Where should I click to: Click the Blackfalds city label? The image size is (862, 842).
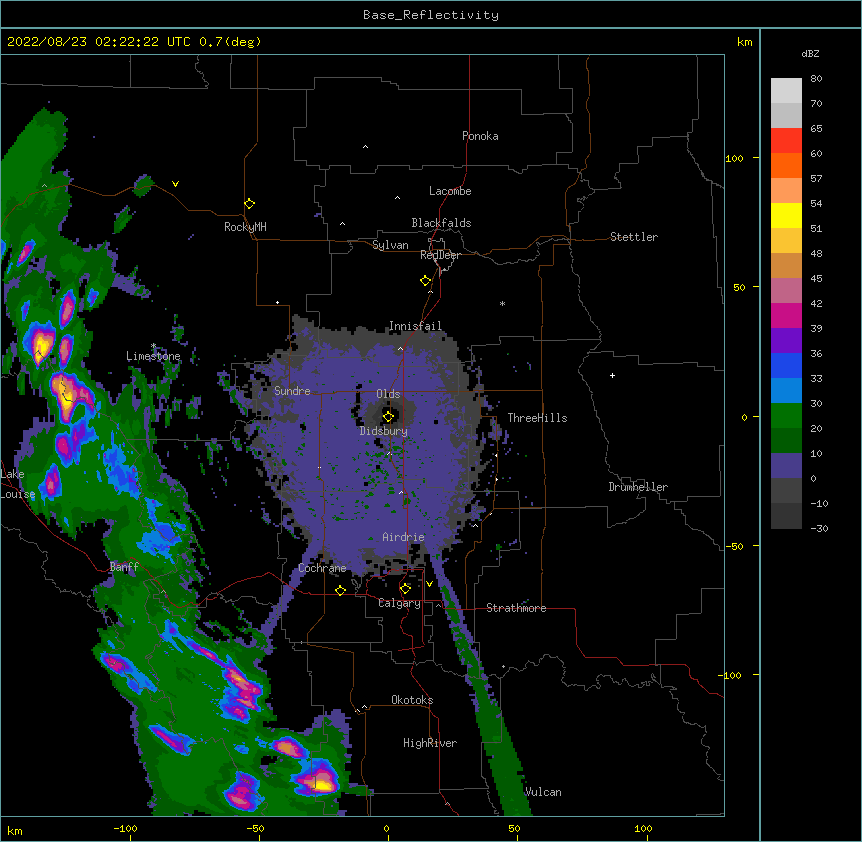pos(441,223)
